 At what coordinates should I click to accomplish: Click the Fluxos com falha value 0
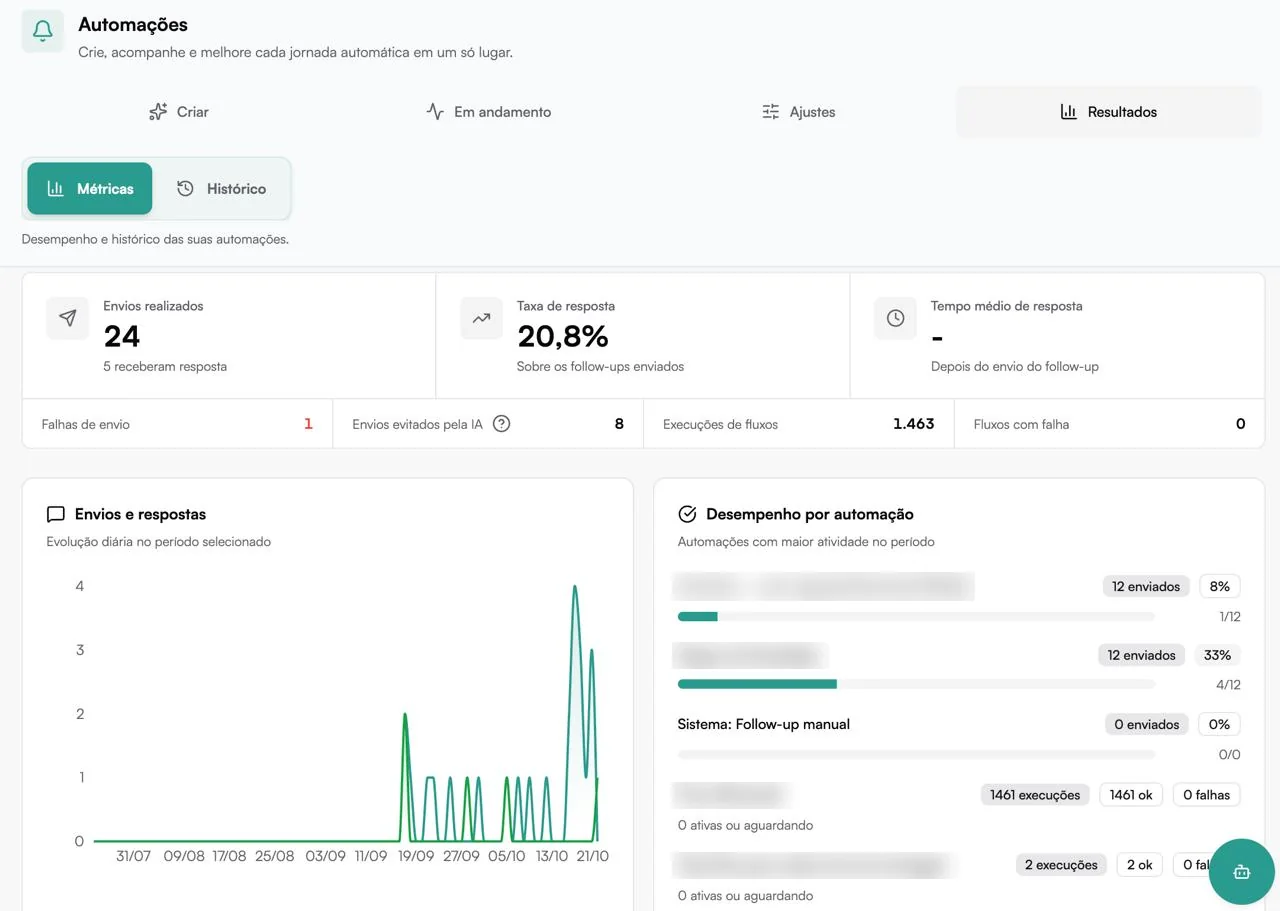coord(1240,424)
